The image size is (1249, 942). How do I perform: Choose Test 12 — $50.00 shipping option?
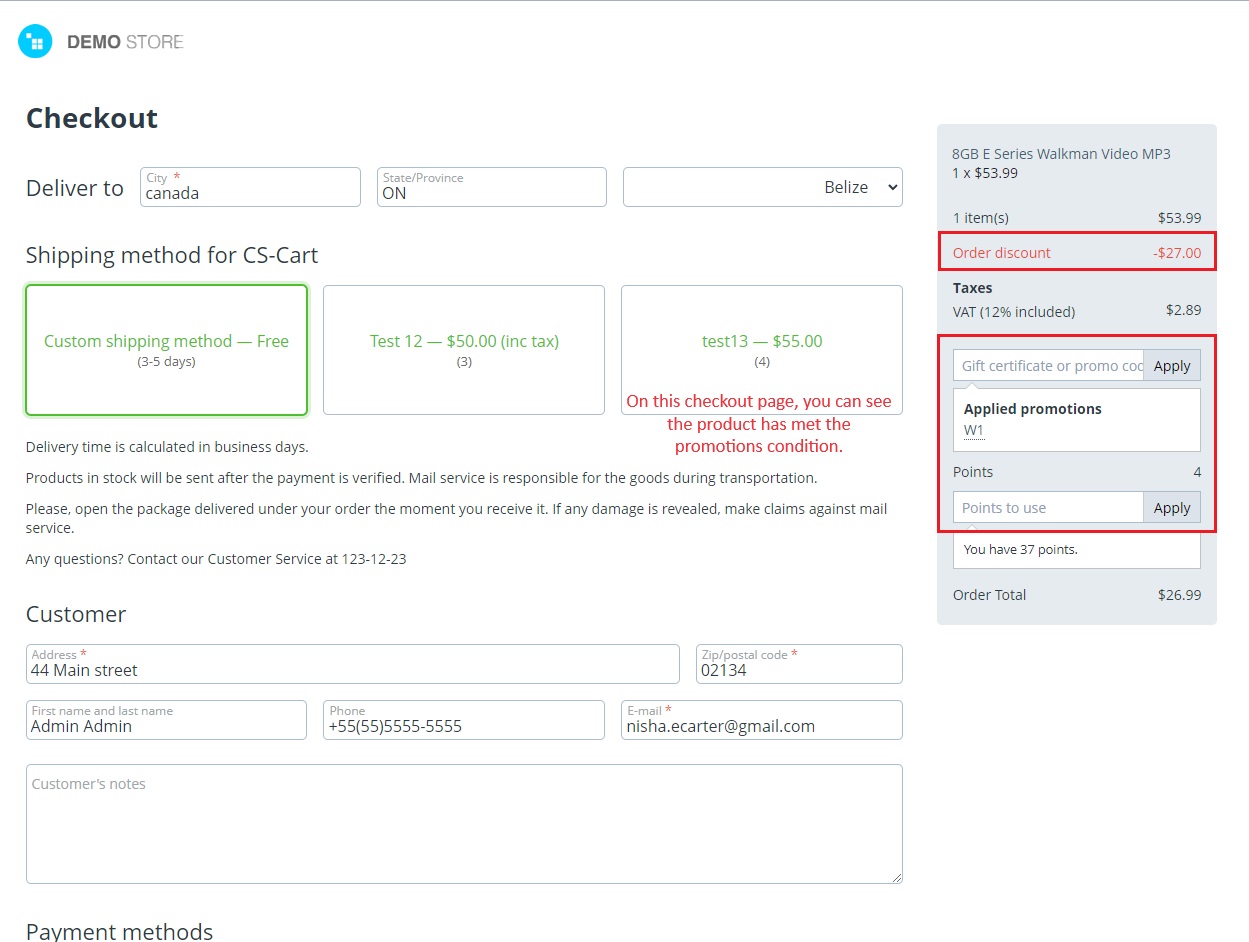click(464, 350)
